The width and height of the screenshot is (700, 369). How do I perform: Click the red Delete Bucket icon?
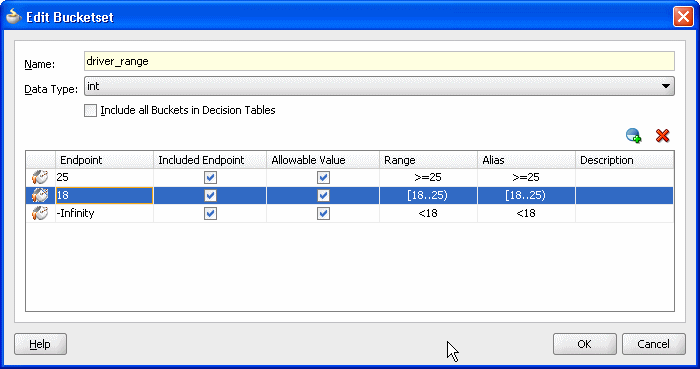click(662, 135)
